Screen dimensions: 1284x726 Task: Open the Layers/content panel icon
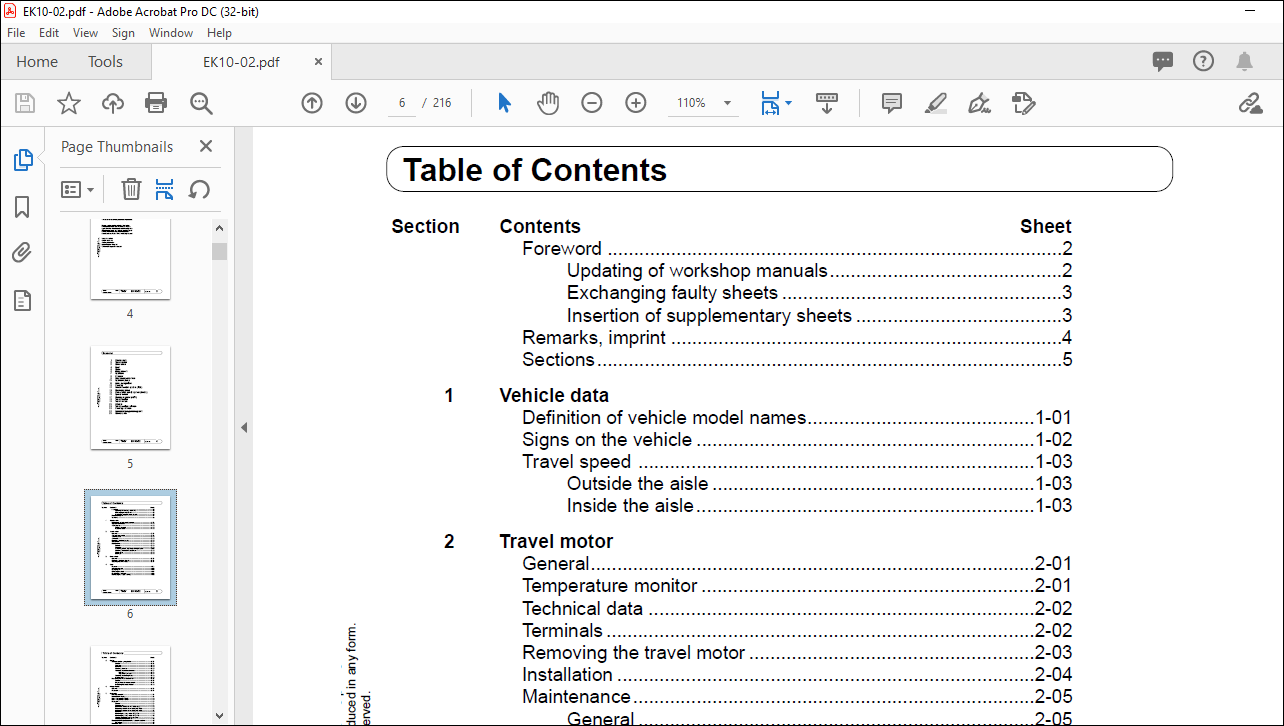(x=22, y=300)
